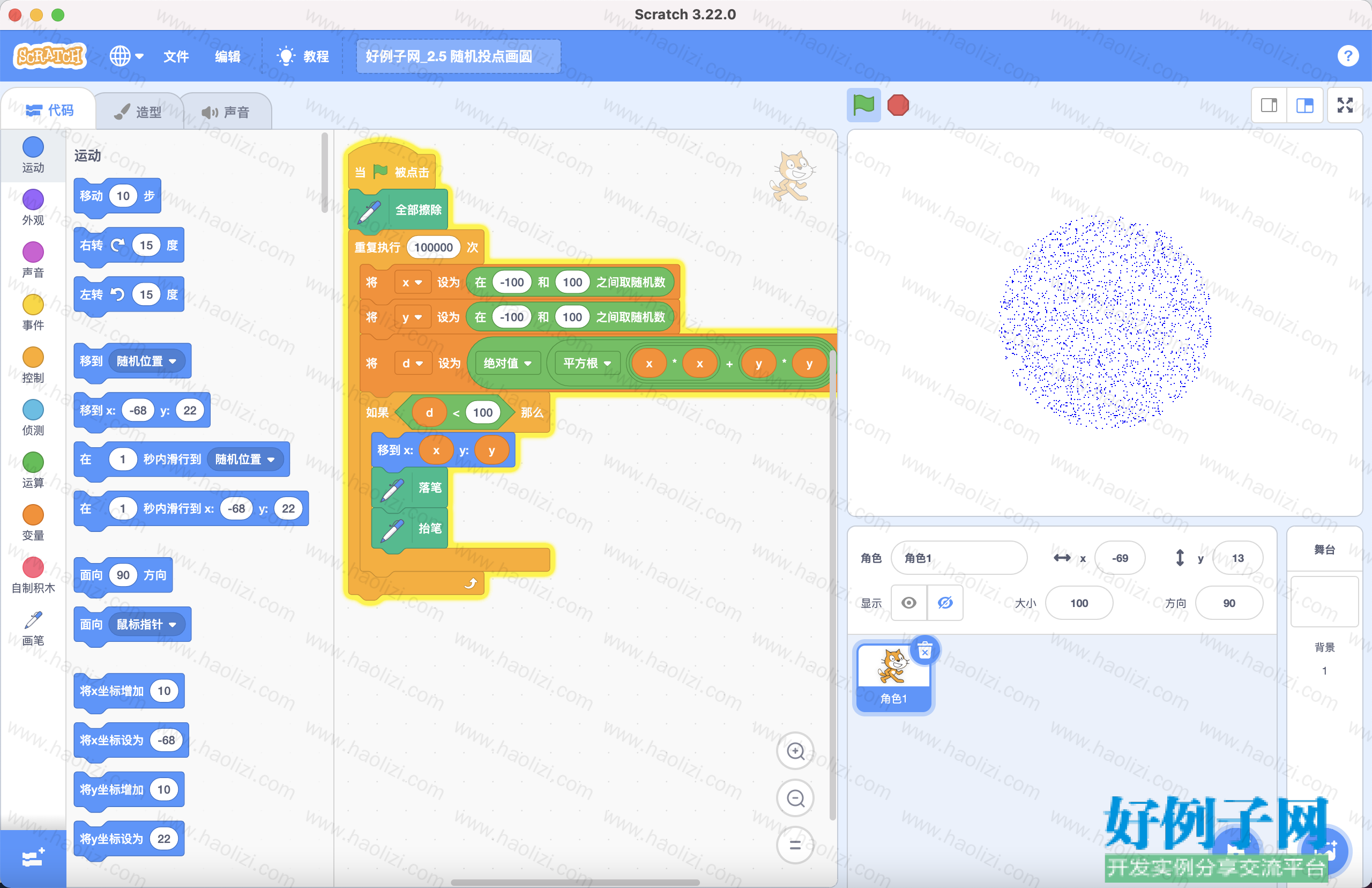
Task: Click the 右转 15 度 block
Action: pos(129,245)
